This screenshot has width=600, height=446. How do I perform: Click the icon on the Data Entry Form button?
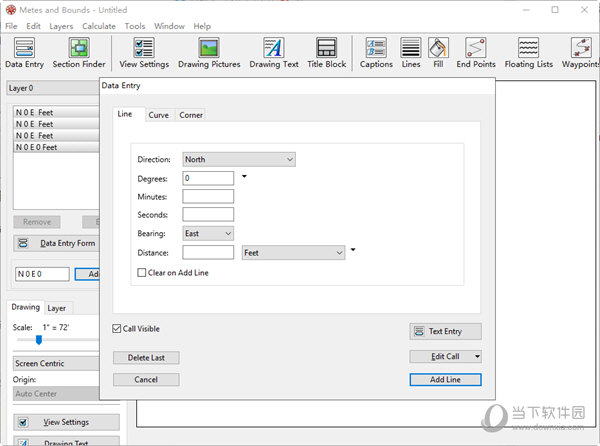pyautogui.click(x=23, y=243)
